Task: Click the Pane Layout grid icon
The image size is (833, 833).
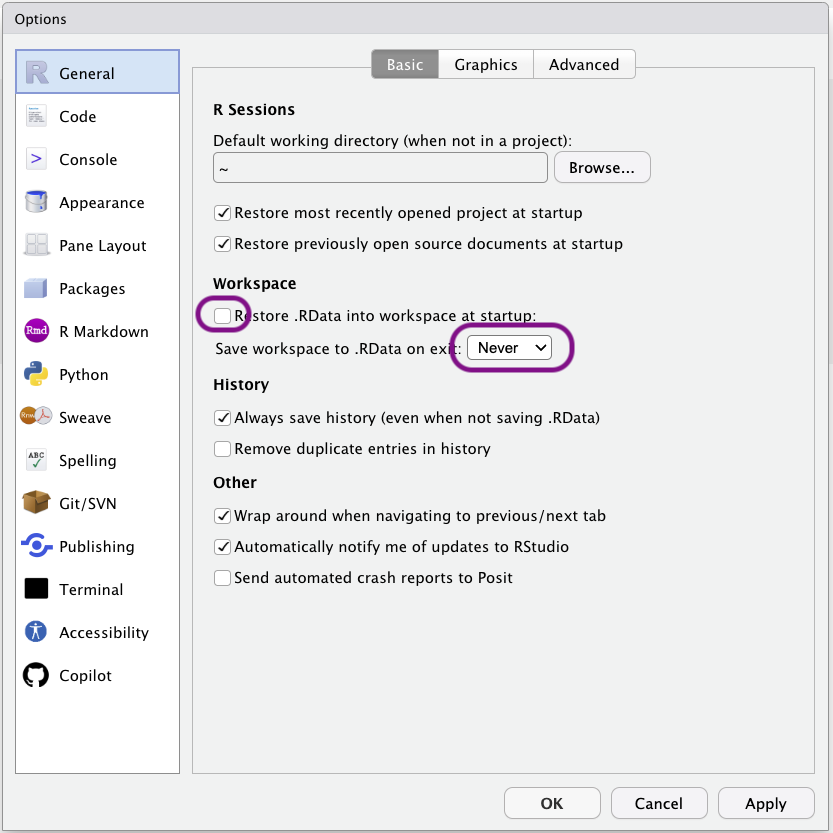Action: (x=36, y=245)
